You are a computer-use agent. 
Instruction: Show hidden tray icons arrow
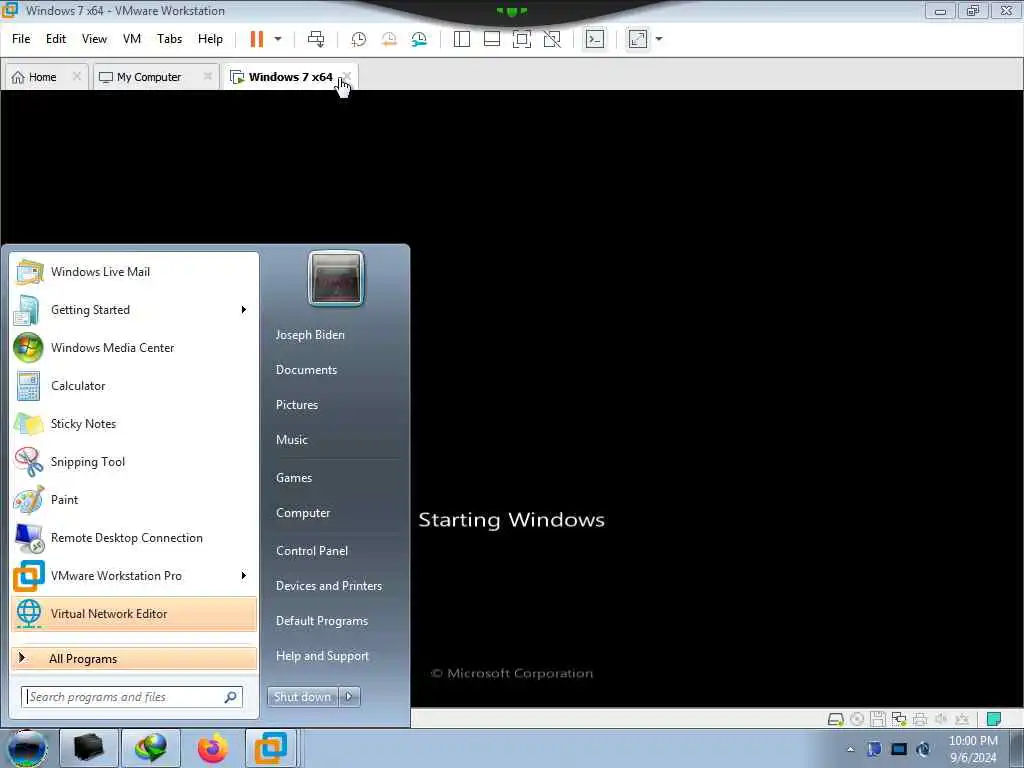pos(850,749)
